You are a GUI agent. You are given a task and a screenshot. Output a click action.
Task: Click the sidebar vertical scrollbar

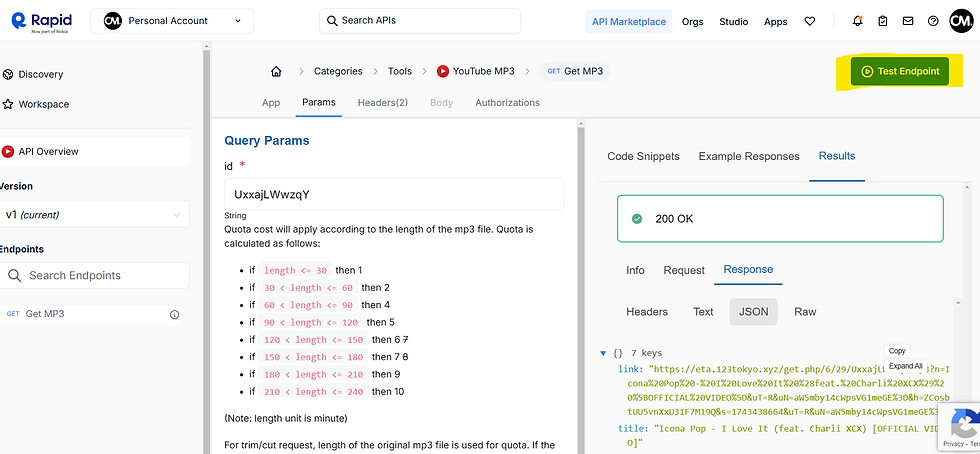[x=207, y=248]
